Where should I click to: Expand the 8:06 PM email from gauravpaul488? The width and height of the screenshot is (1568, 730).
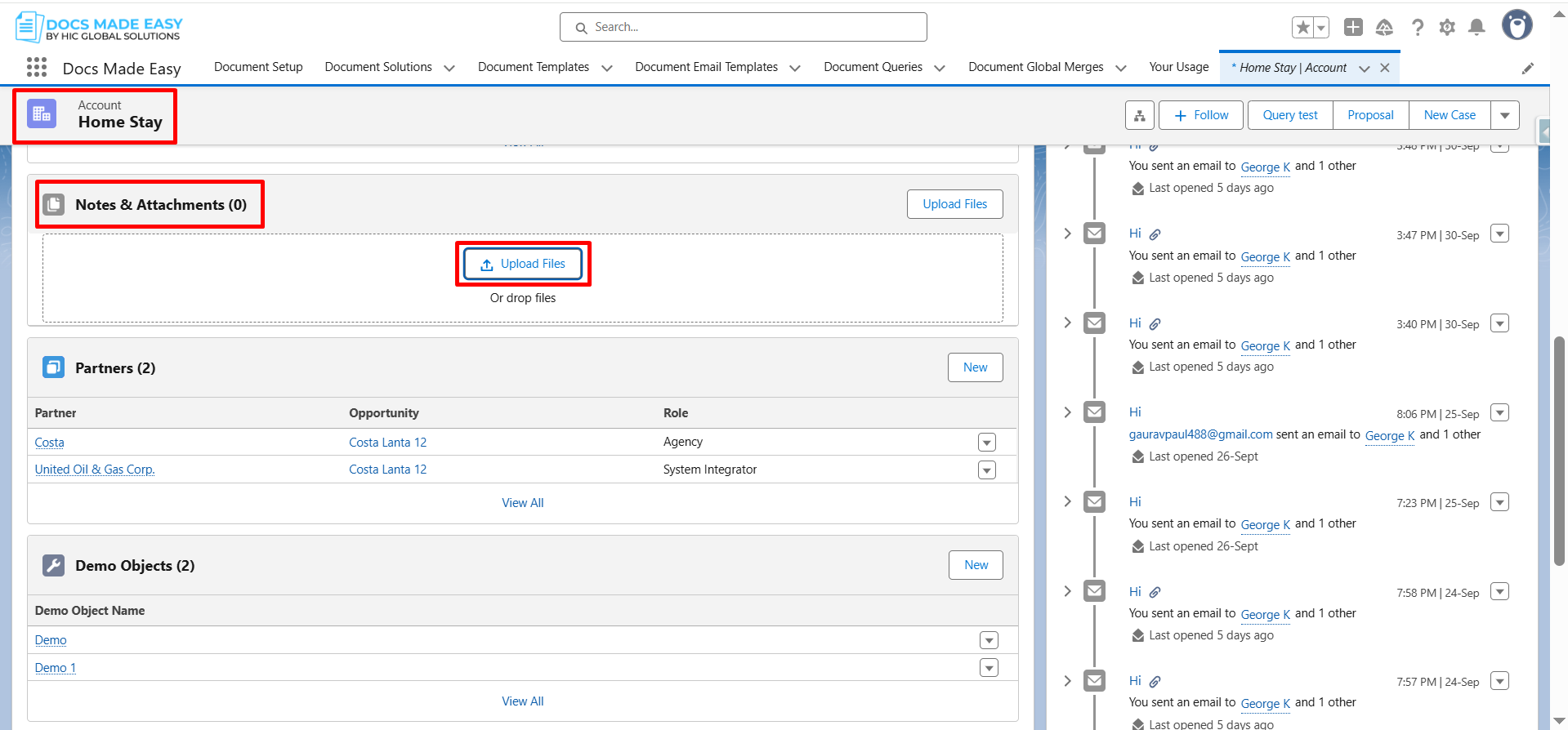click(1067, 412)
